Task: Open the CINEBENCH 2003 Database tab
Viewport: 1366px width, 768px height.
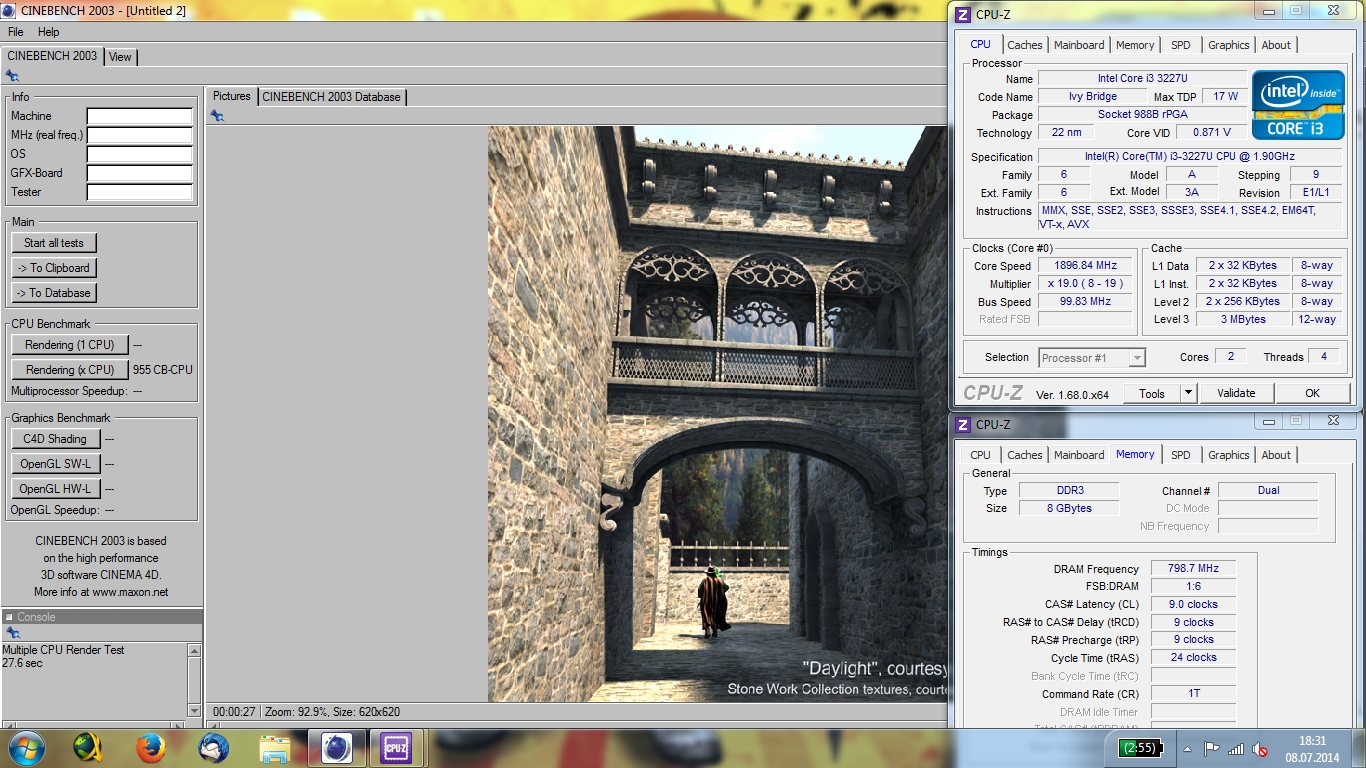Action: (331, 97)
